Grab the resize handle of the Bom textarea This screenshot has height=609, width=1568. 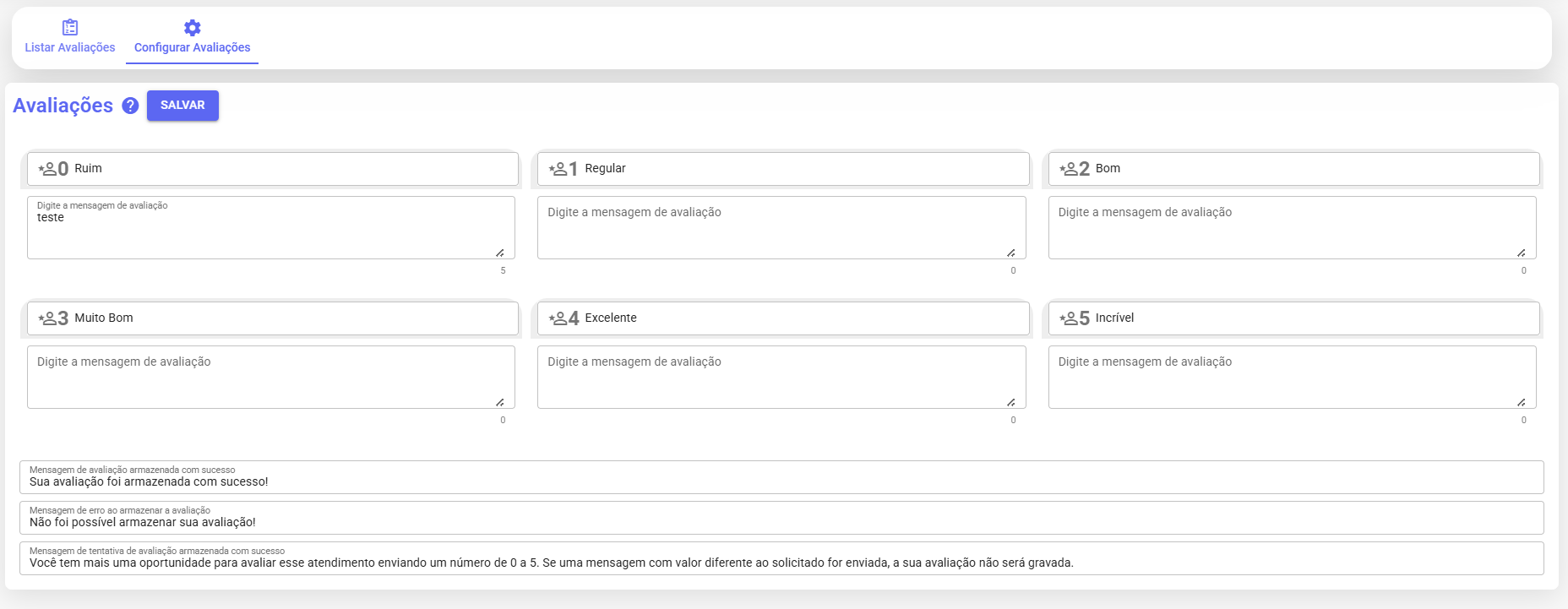coord(1521,253)
